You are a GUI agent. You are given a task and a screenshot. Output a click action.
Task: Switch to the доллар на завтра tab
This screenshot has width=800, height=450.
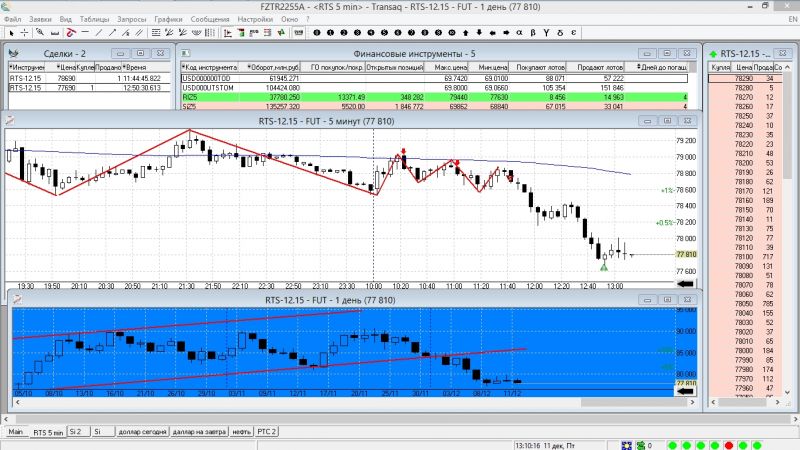[199, 432]
